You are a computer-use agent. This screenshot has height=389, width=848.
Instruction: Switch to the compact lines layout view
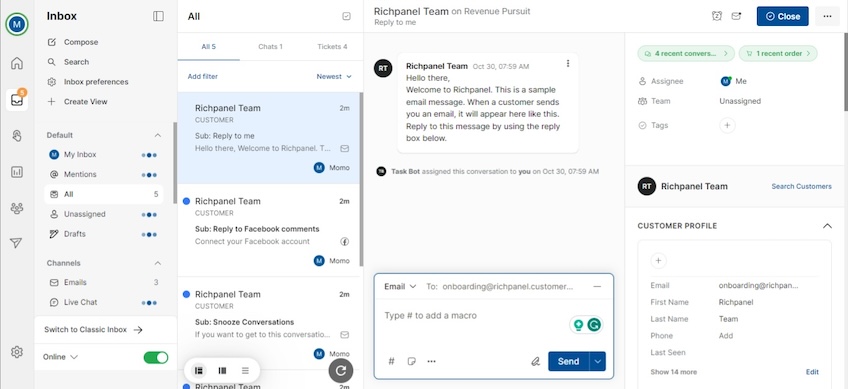(x=246, y=371)
